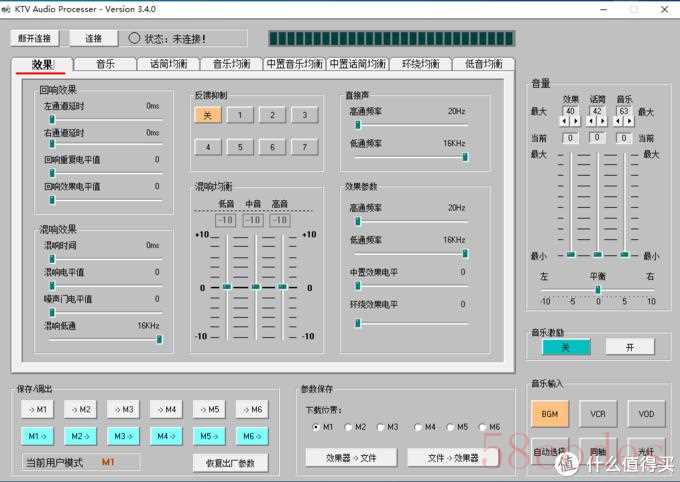680x482 pixels.
Task: Click the 话筒 max volume decrease arrow
Action: (591, 121)
